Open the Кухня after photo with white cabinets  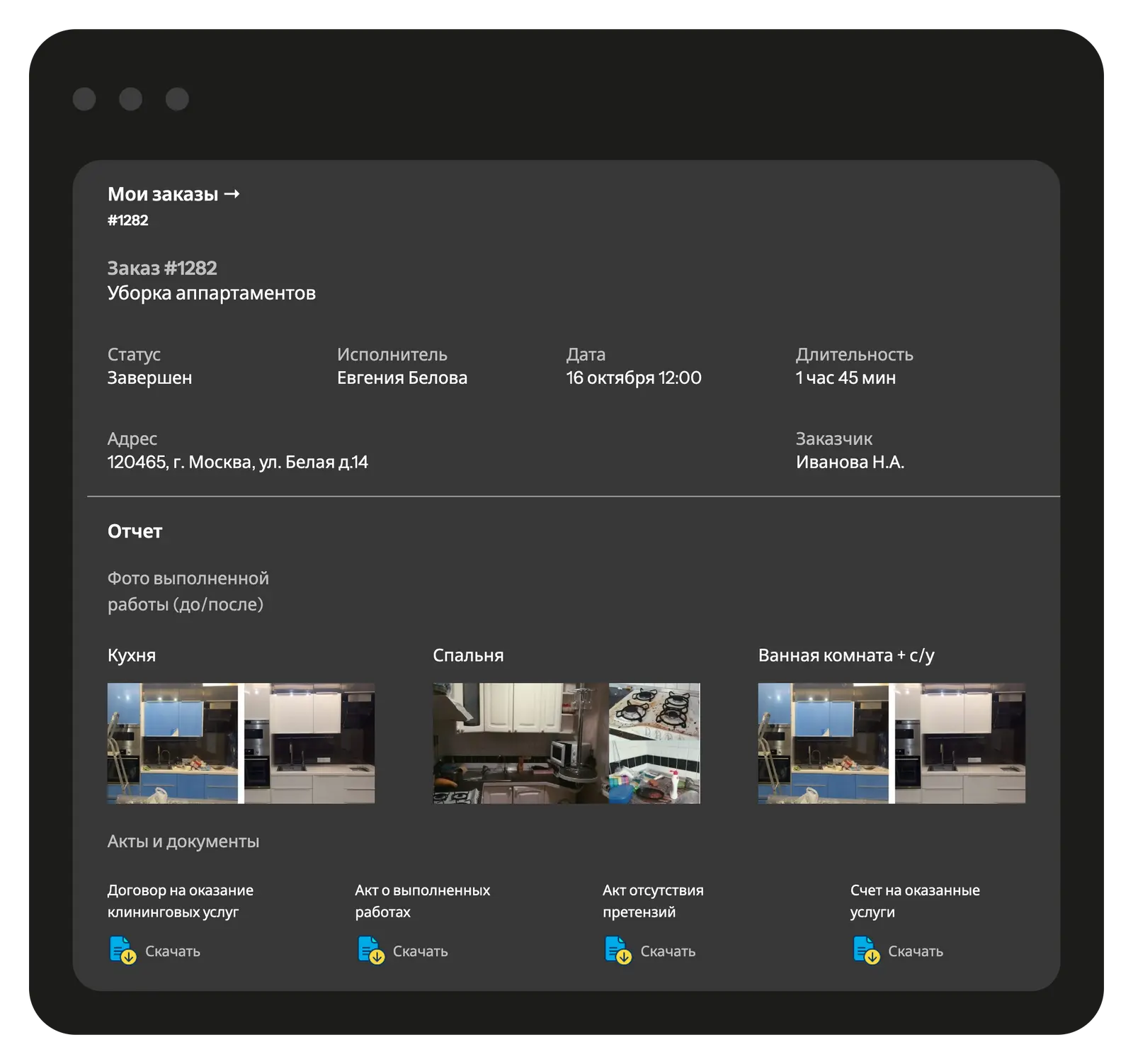click(309, 743)
